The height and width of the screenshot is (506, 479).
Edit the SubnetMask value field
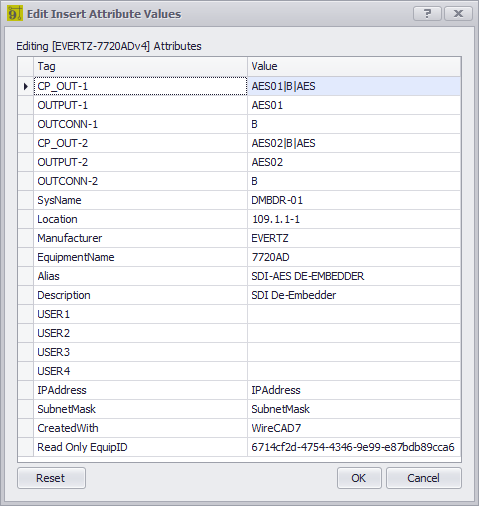[x=354, y=409]
